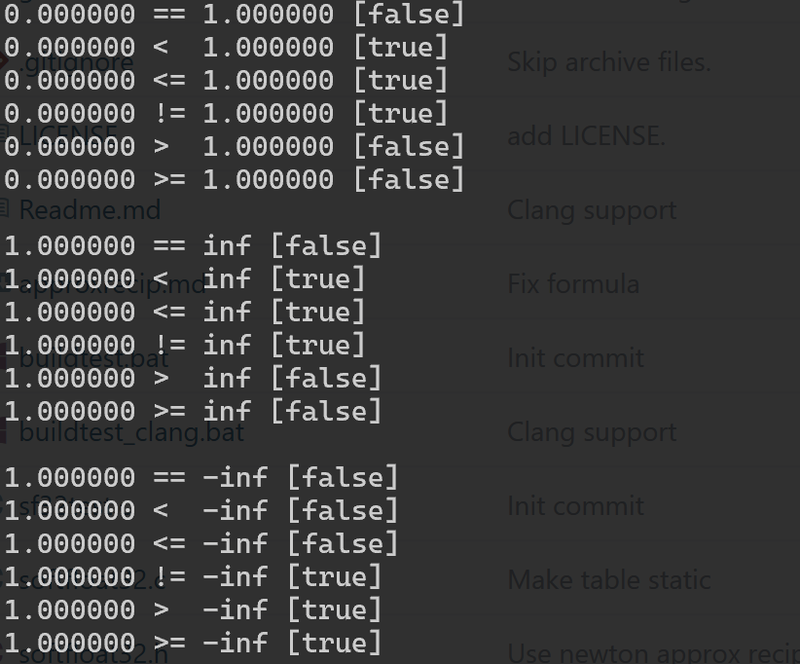
Task: Click the batch file icon beside buildtest.bat
Action: [x=4, y=357]
